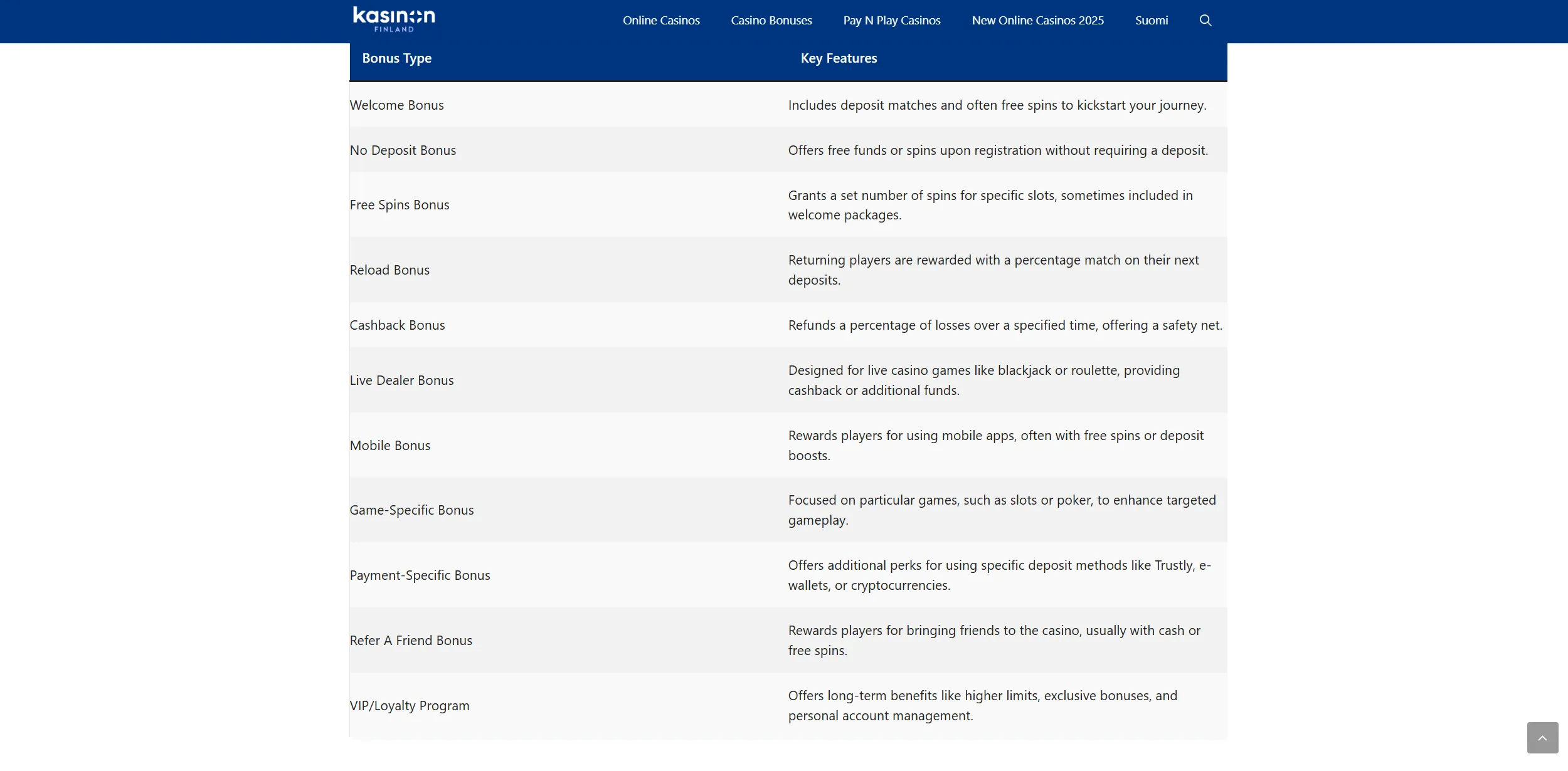Image resolution: width=1568 pixels, height=771 pixels.
Task: Click the scroll-to-top arrow button
Action: [x=1542, y=738]
